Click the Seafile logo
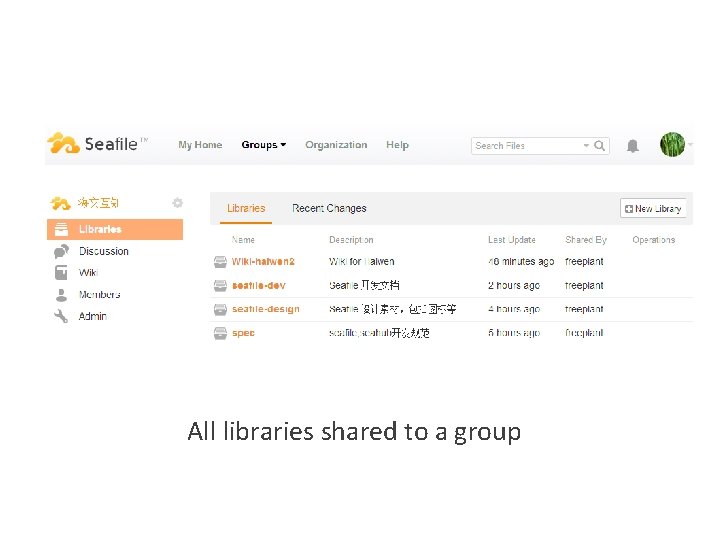Image resolution: width=720 pixels, height=540 pixels. (97, 144)
